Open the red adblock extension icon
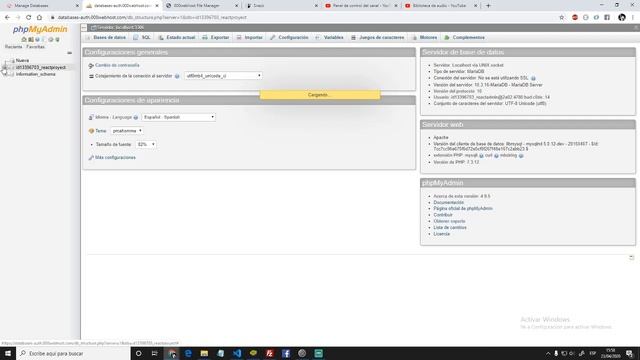The image size is (640, 360). [x=575, y=18]
